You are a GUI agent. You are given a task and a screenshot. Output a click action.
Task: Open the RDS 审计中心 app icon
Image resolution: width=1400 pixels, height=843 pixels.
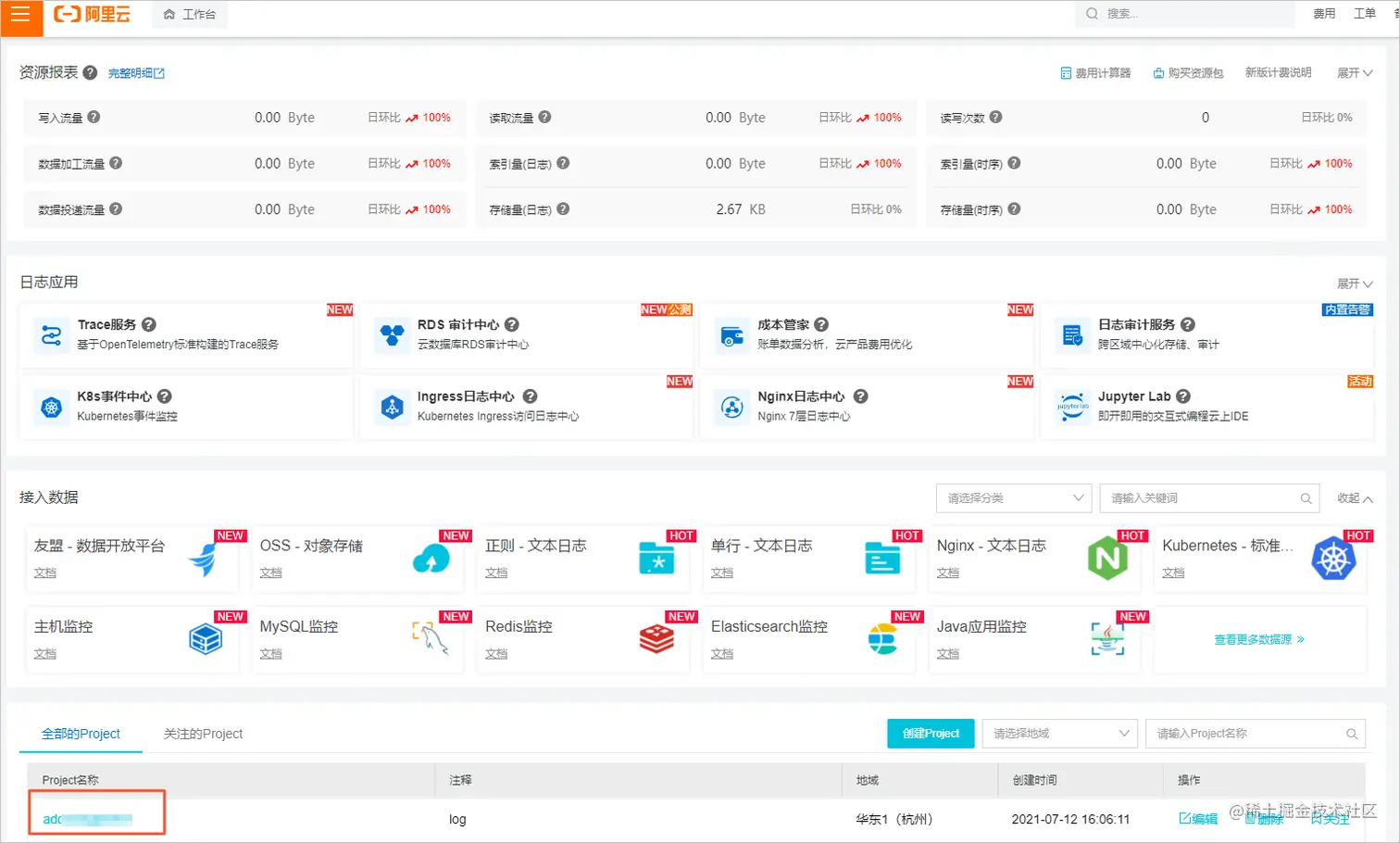coord(393,334)
